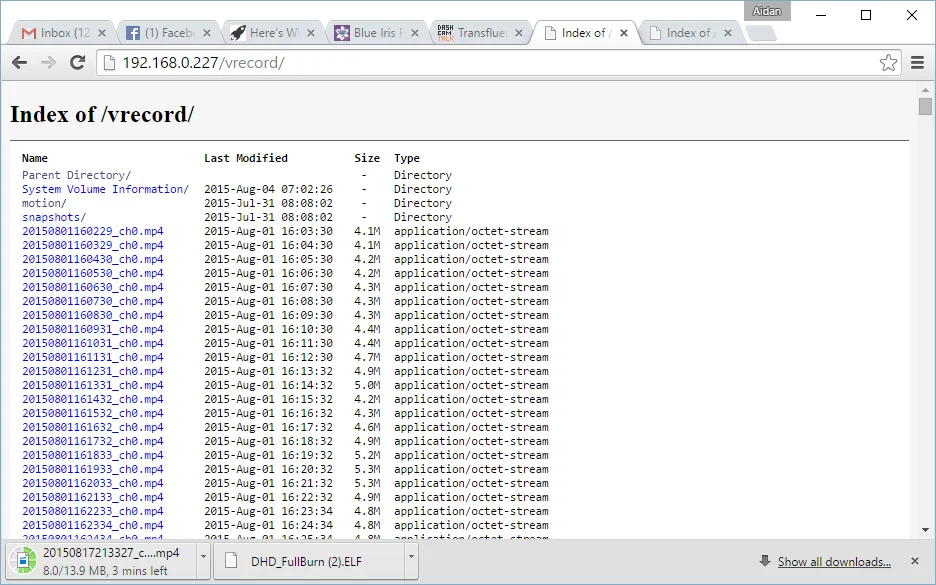Image resolution: width=936 pixels, height=585 pixels.
Task: Click the Aidan profile button
Action: (767, 11)
